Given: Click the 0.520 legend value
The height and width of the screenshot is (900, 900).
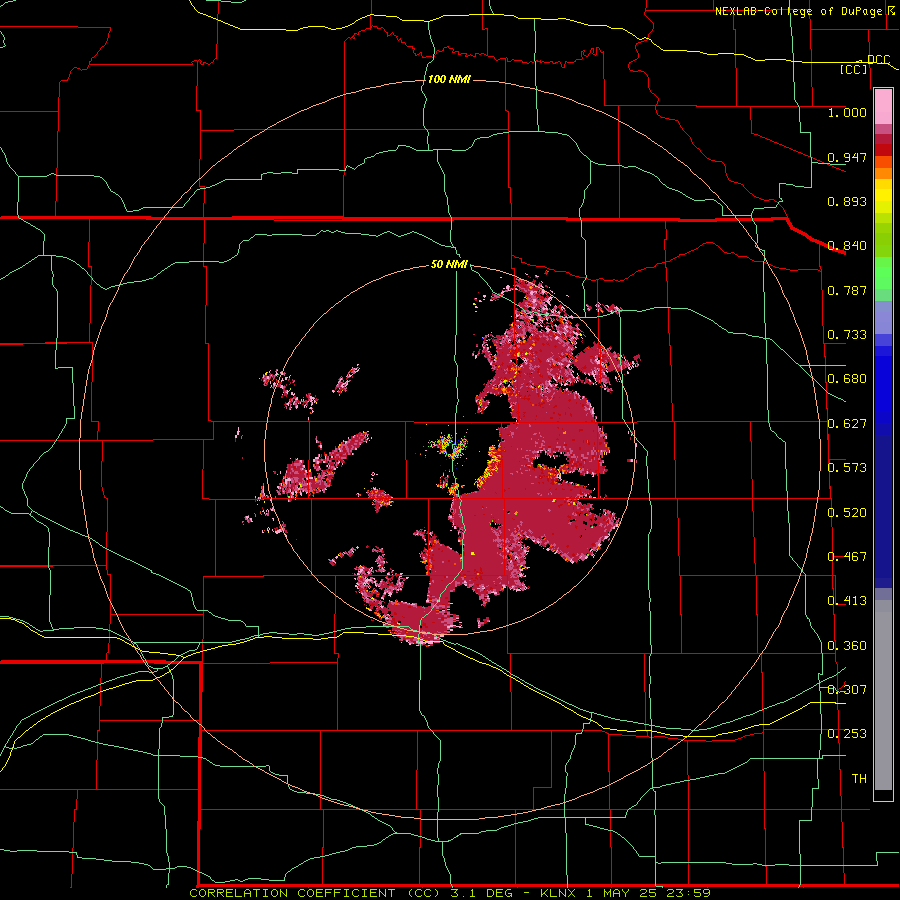Looking at the screenshot, I should (847, 513).
